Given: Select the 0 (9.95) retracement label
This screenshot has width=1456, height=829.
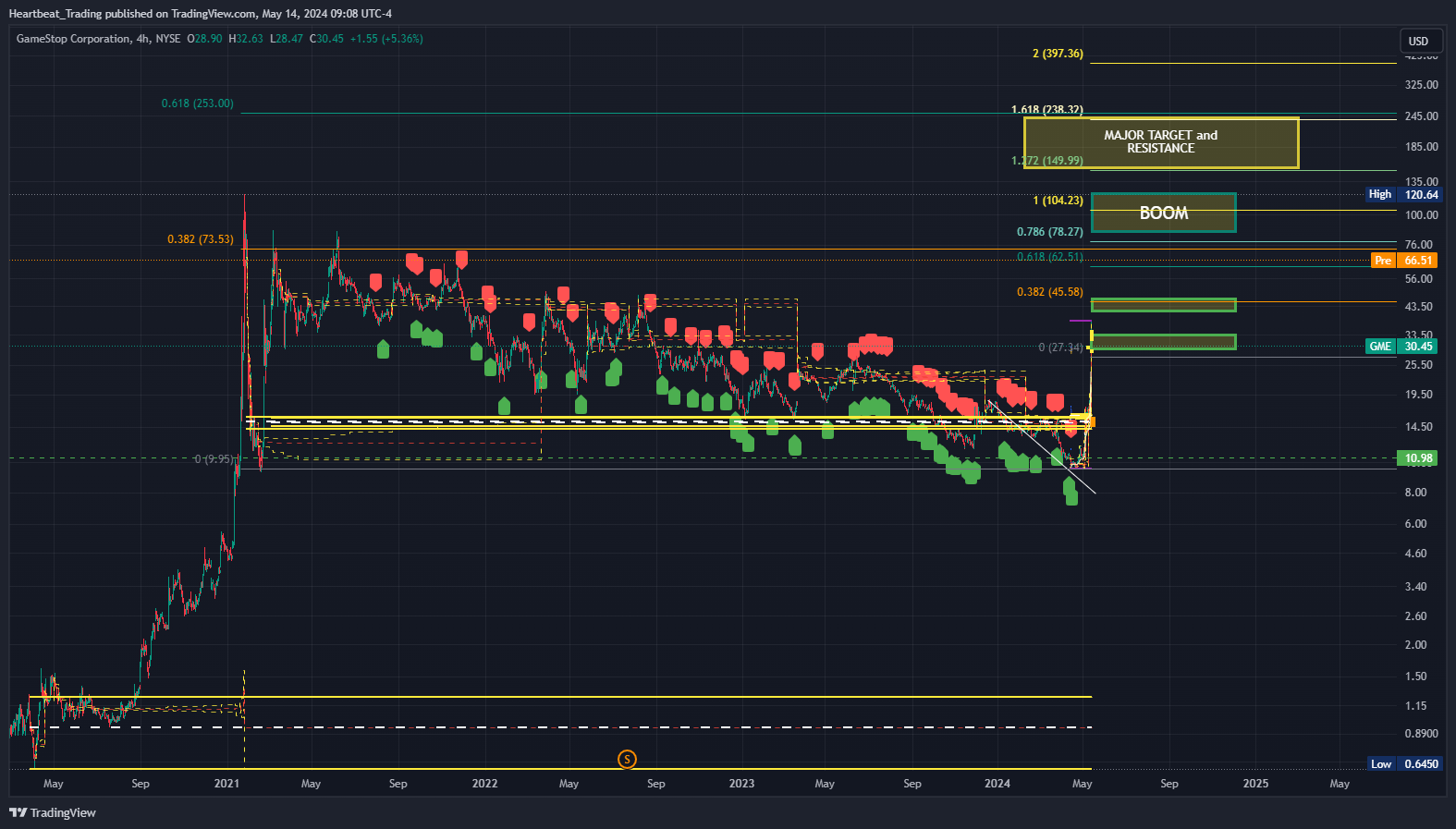Looking at the screenshot, I should 213,459.
